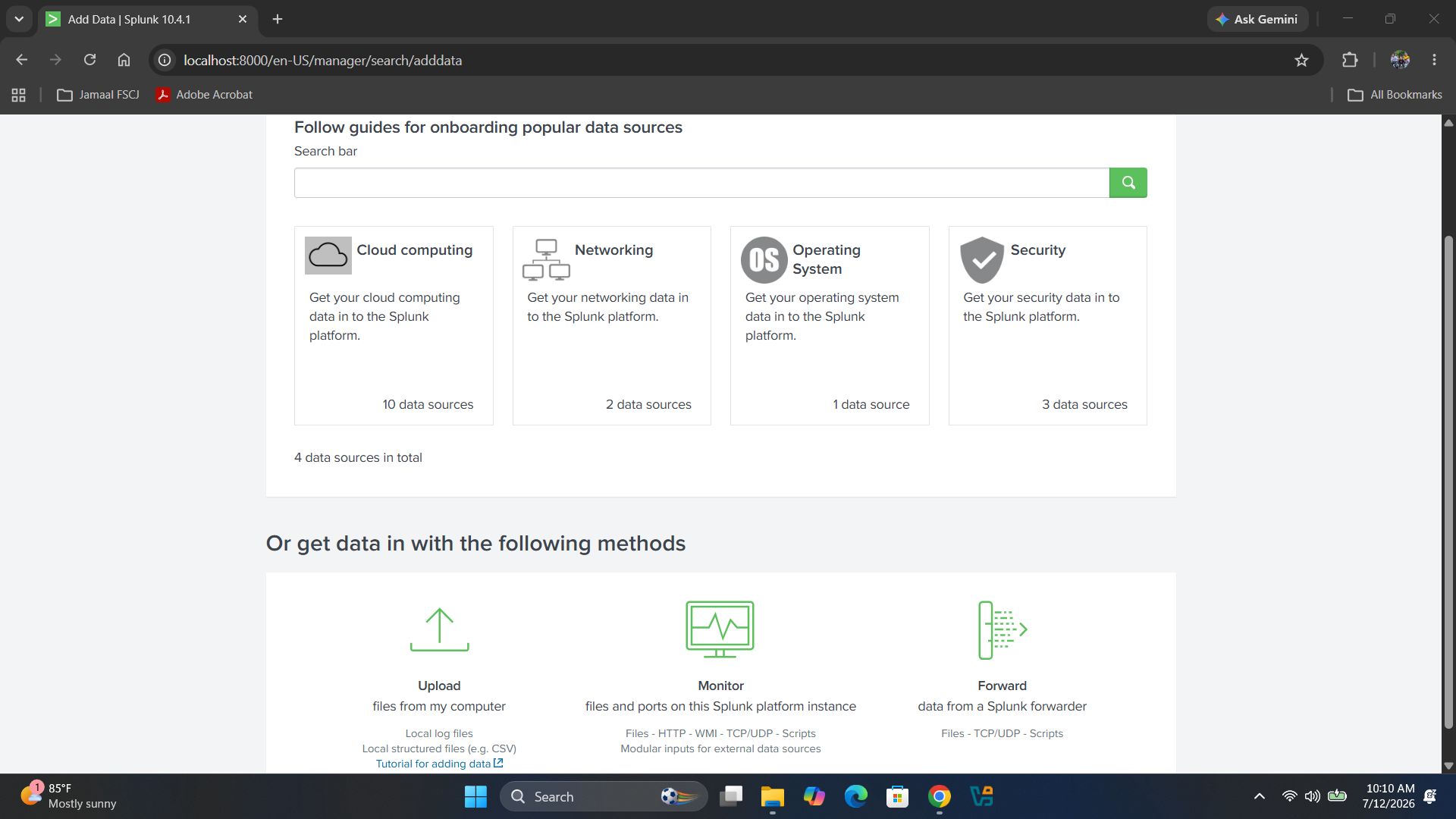Click the browser forward arrow
1456x819 pixels.
(x=55, y=60)
